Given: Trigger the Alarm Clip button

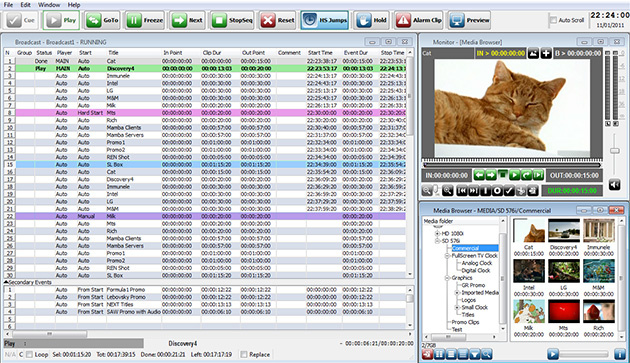Looking at the screenshot, I should pos(419,20).
